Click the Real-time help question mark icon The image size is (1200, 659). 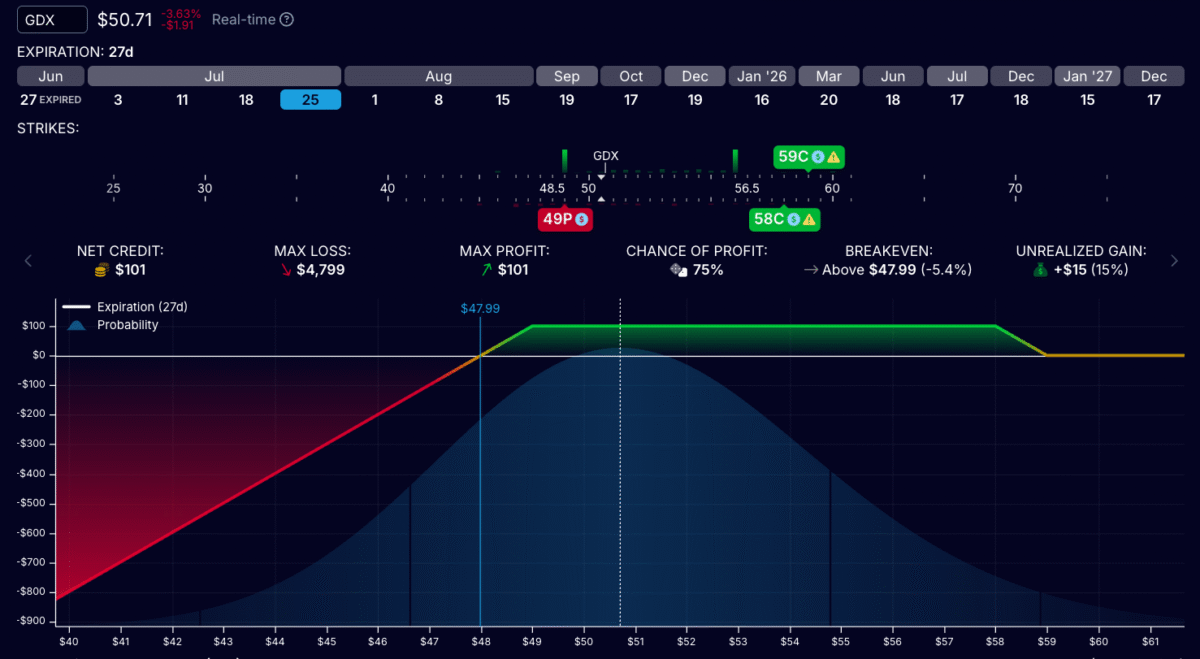(x=287, y=20)
